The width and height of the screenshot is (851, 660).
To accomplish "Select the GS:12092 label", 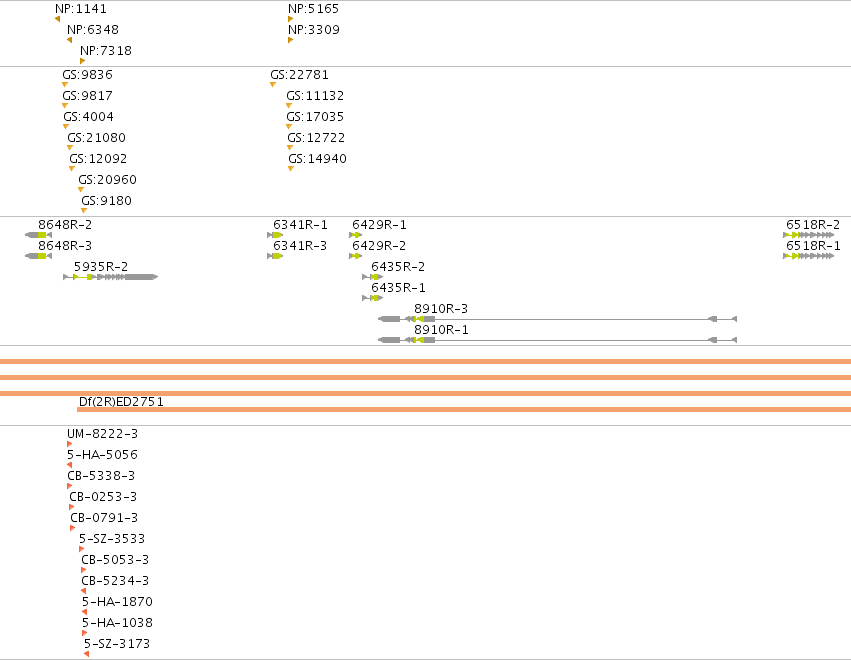I will coord(98,158).
